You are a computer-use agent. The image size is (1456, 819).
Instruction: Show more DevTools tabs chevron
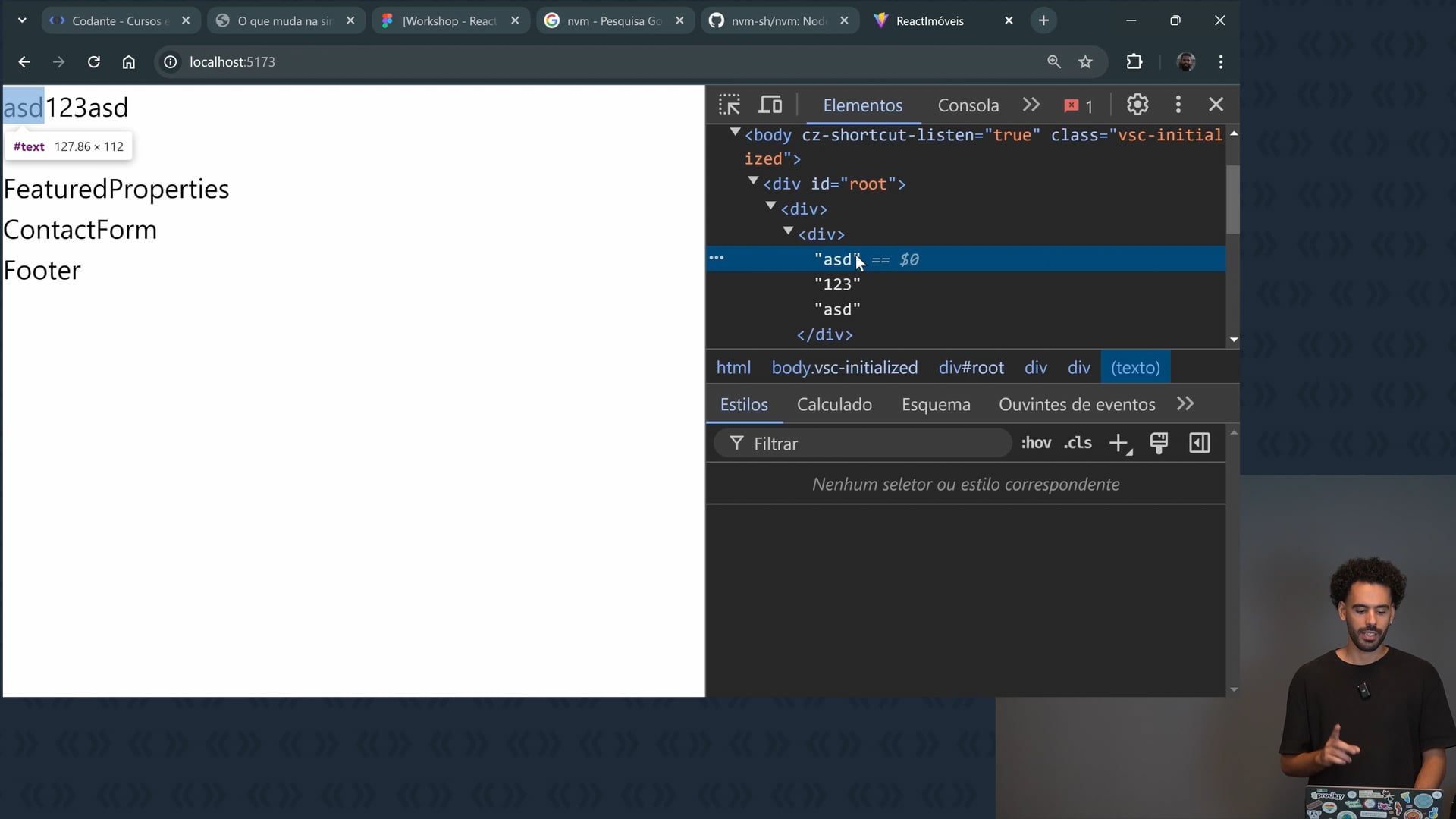click(1031, 105)
